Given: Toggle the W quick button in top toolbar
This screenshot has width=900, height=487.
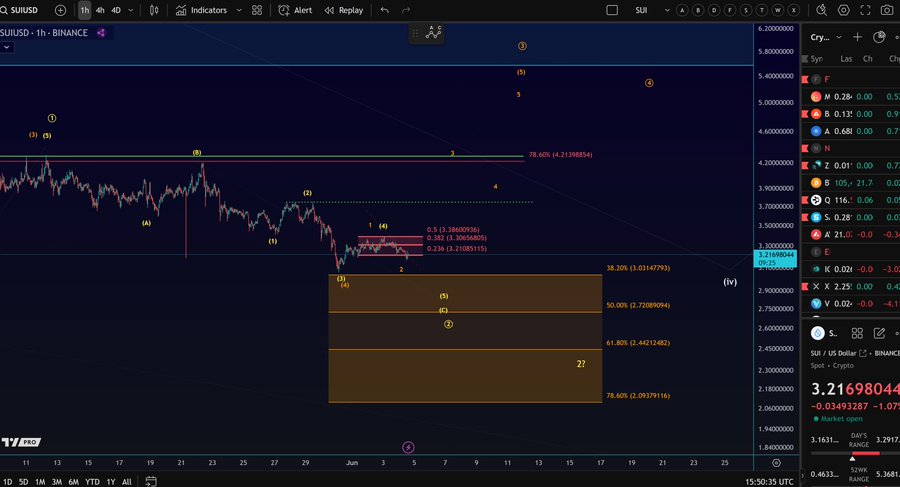Looking at the screenshot, I should (778, 10).
